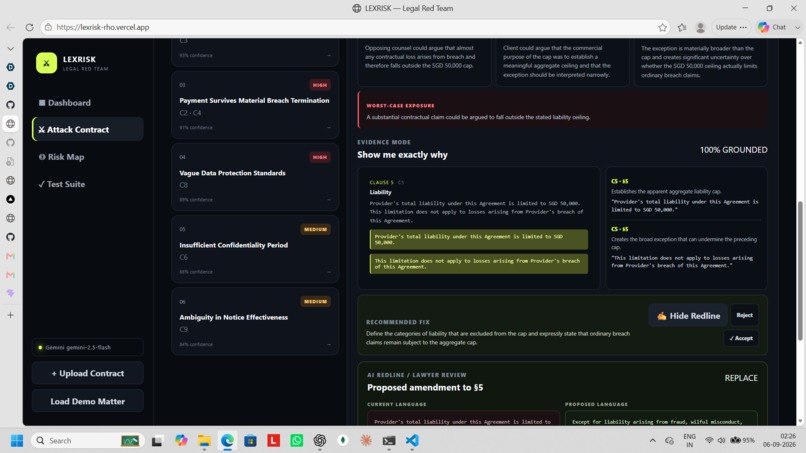Image resolution: width=806 pixels, height=453 pixels.
Task: Click the 100% GROUNDED label
Action: click(x=734, y=150)
